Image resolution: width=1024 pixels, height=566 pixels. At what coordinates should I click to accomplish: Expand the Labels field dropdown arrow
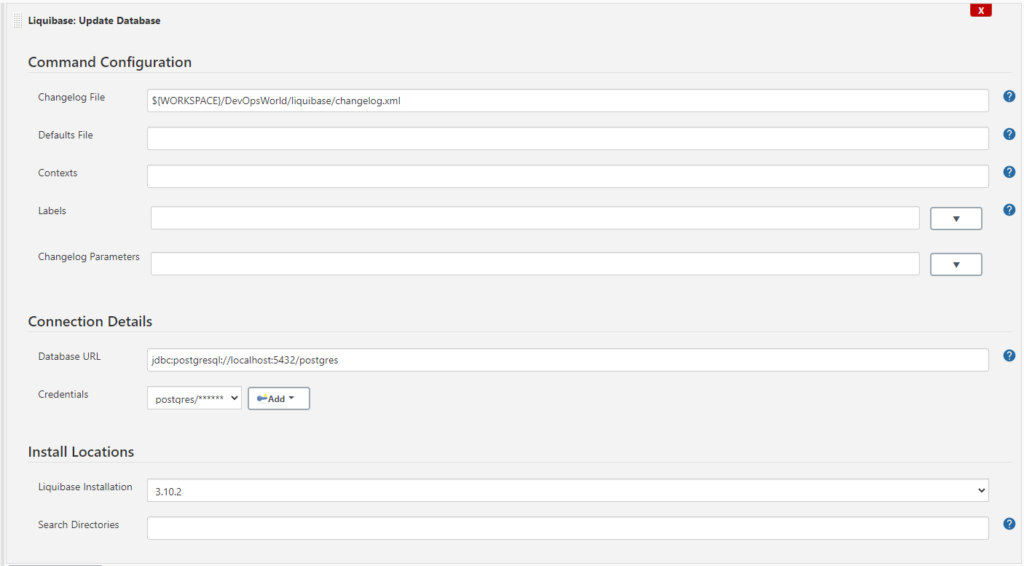(955, 219)
